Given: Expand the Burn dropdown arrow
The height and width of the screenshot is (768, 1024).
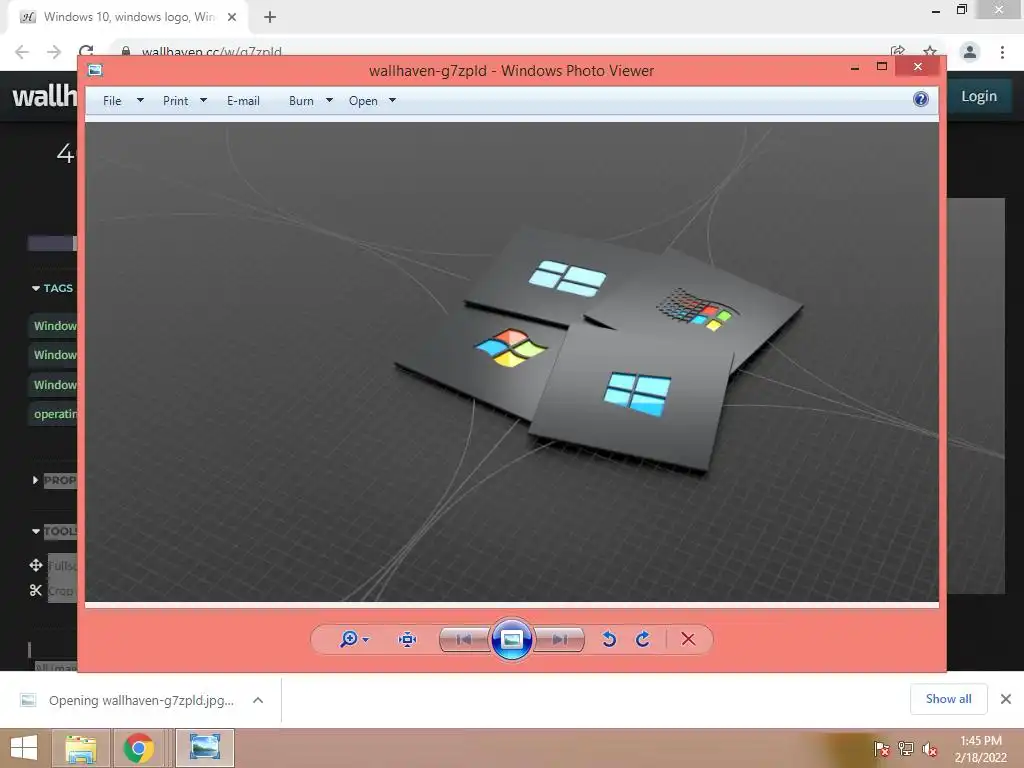Looking at the screenshot, I should coord(329,100).
